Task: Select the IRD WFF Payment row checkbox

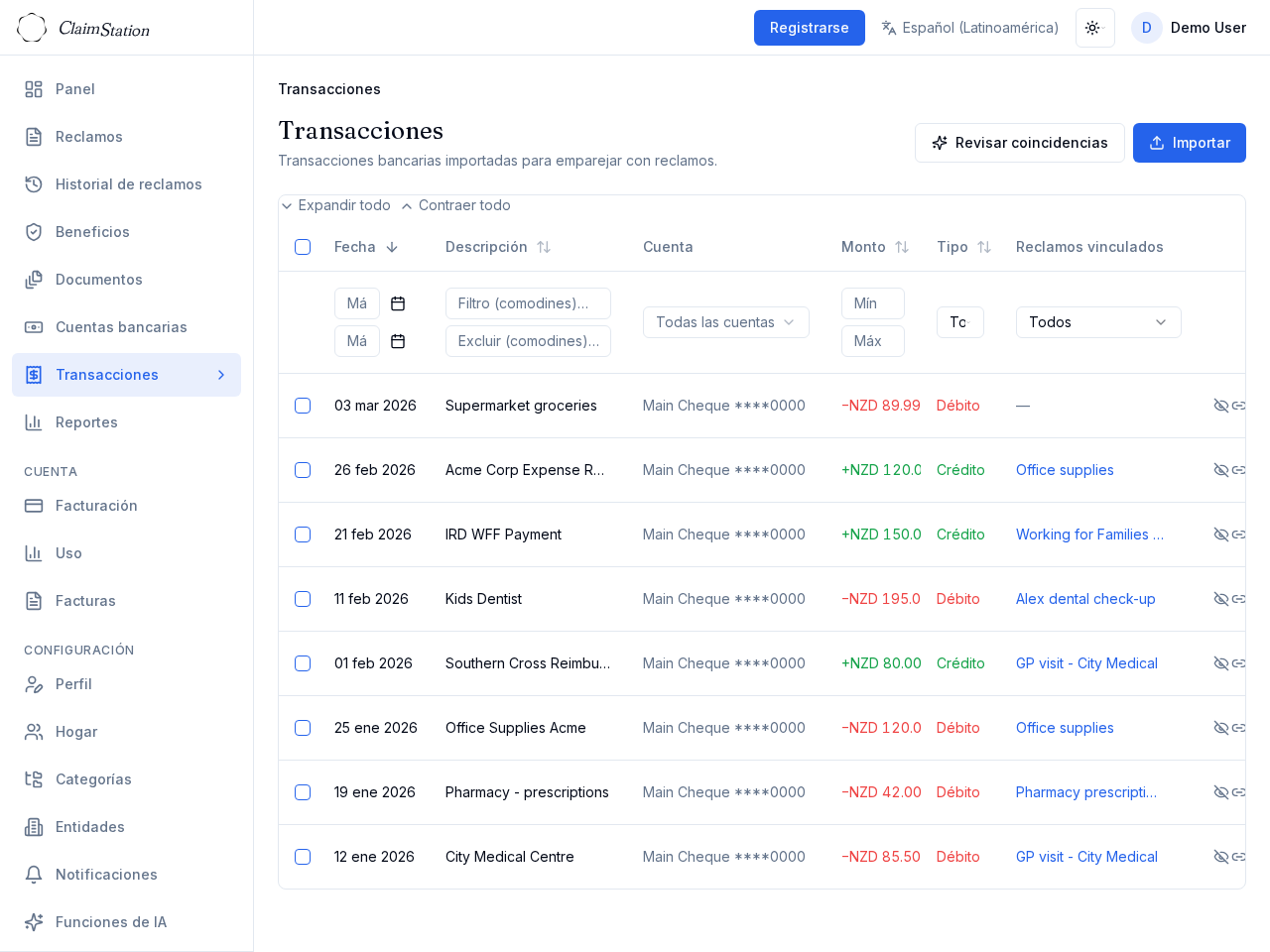Action: pos(303,535)
